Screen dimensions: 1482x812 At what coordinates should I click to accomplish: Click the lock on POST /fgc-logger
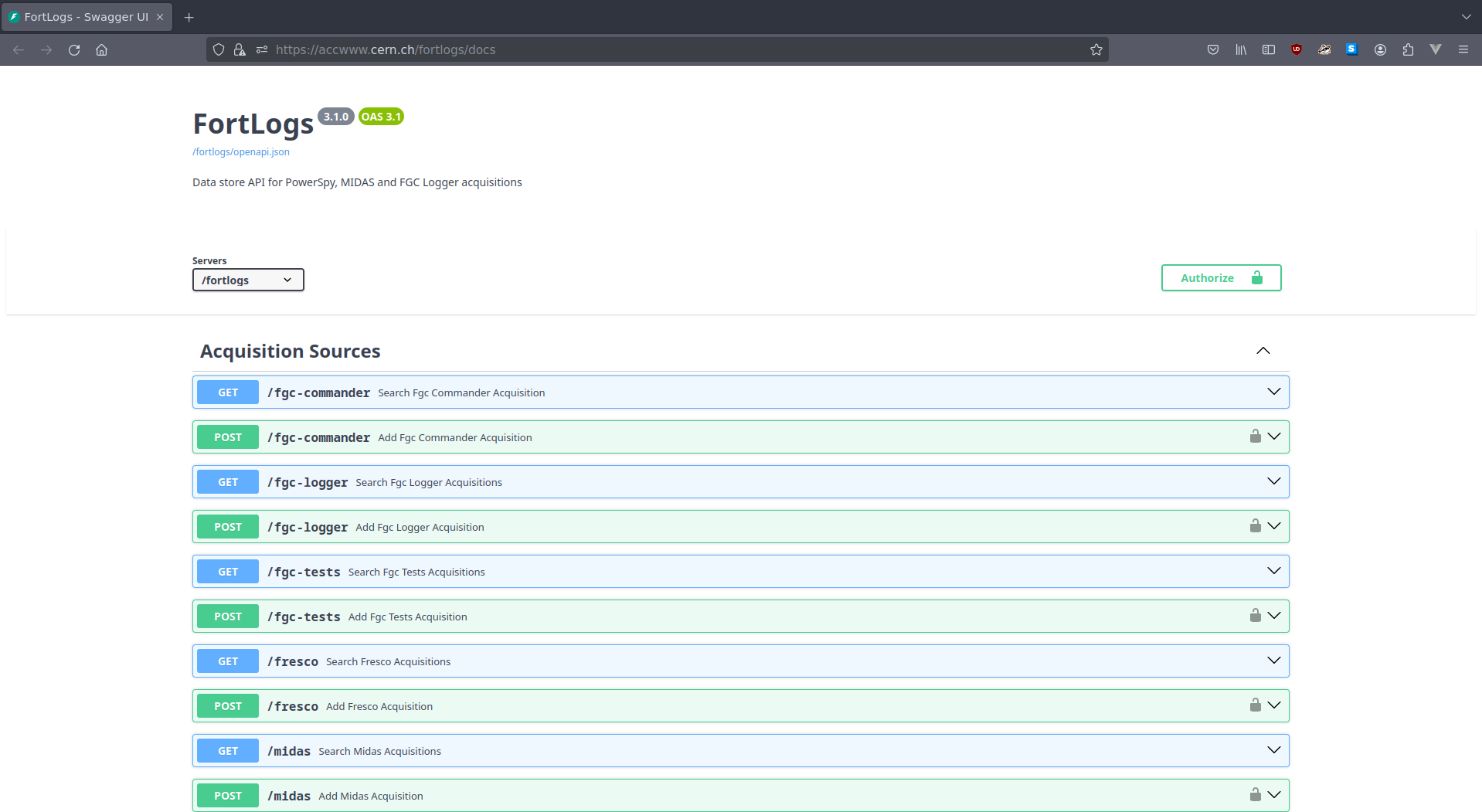1256,526
